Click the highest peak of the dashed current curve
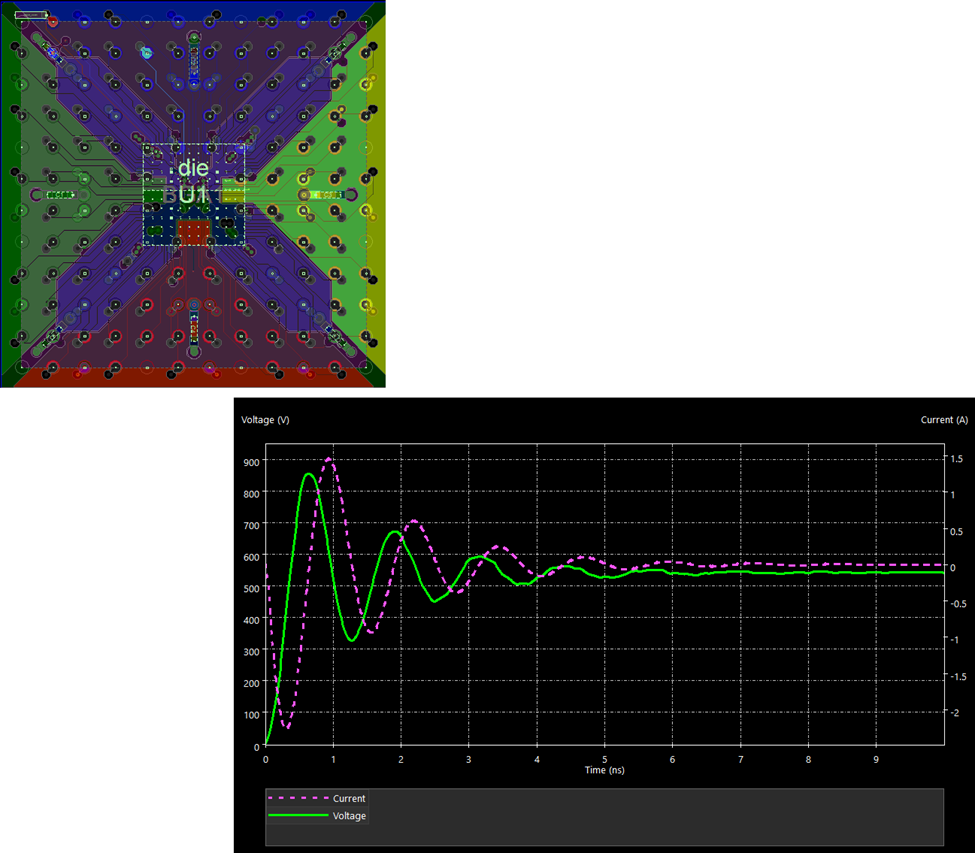 pos(330,458)
